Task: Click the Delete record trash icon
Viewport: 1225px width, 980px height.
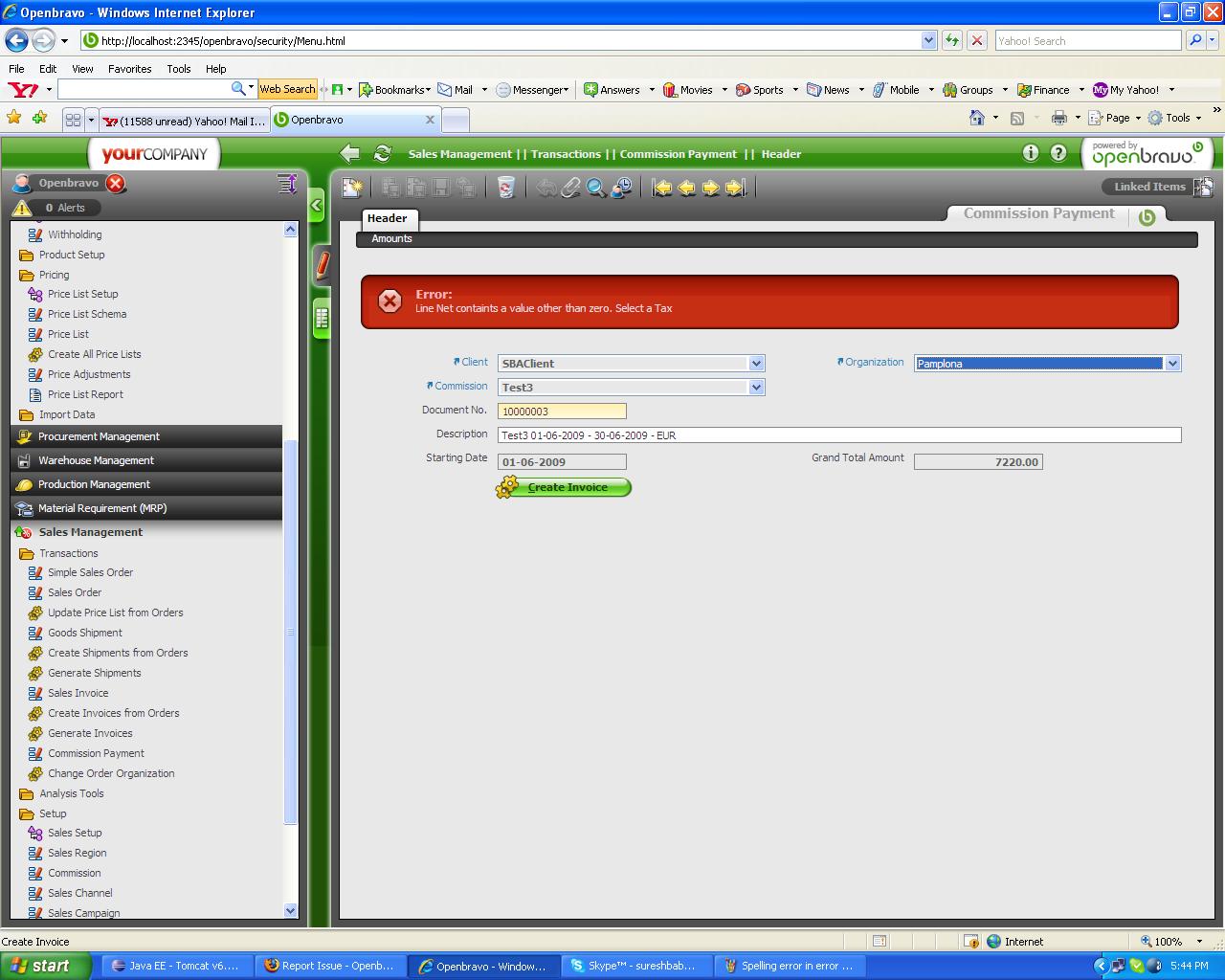Action: (506, 188)
